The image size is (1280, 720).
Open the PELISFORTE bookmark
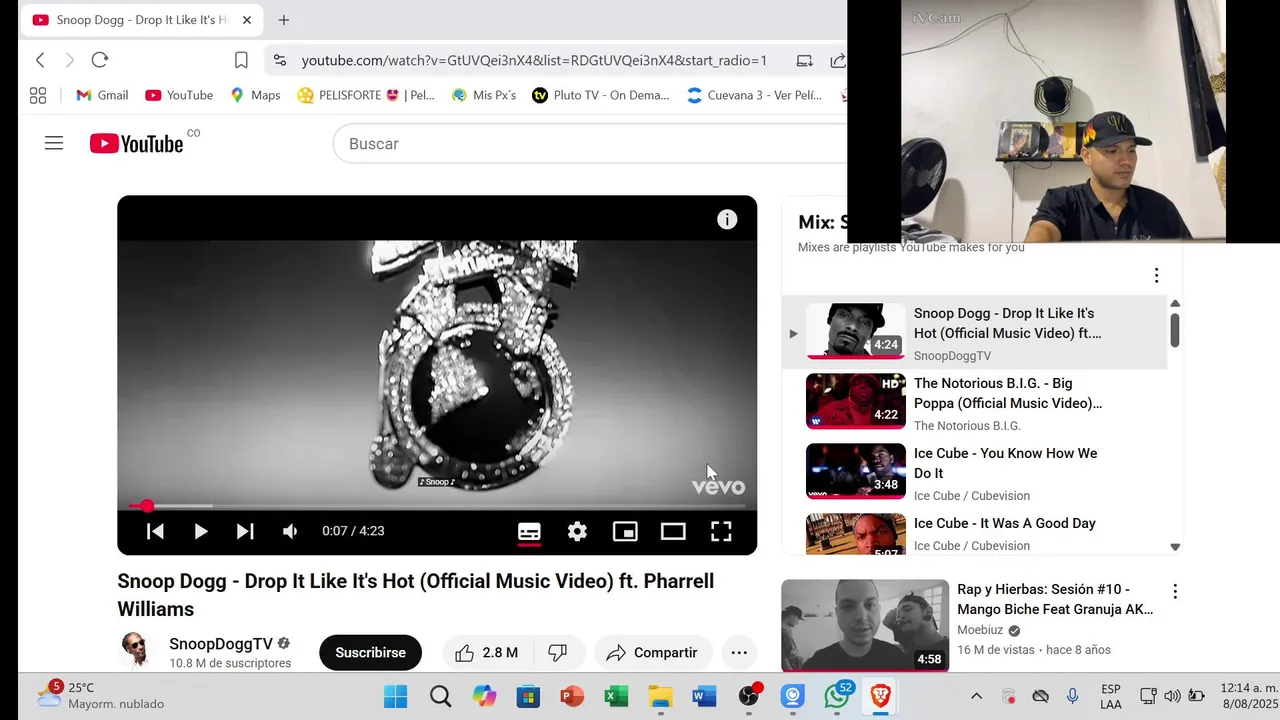pos(366,95)
